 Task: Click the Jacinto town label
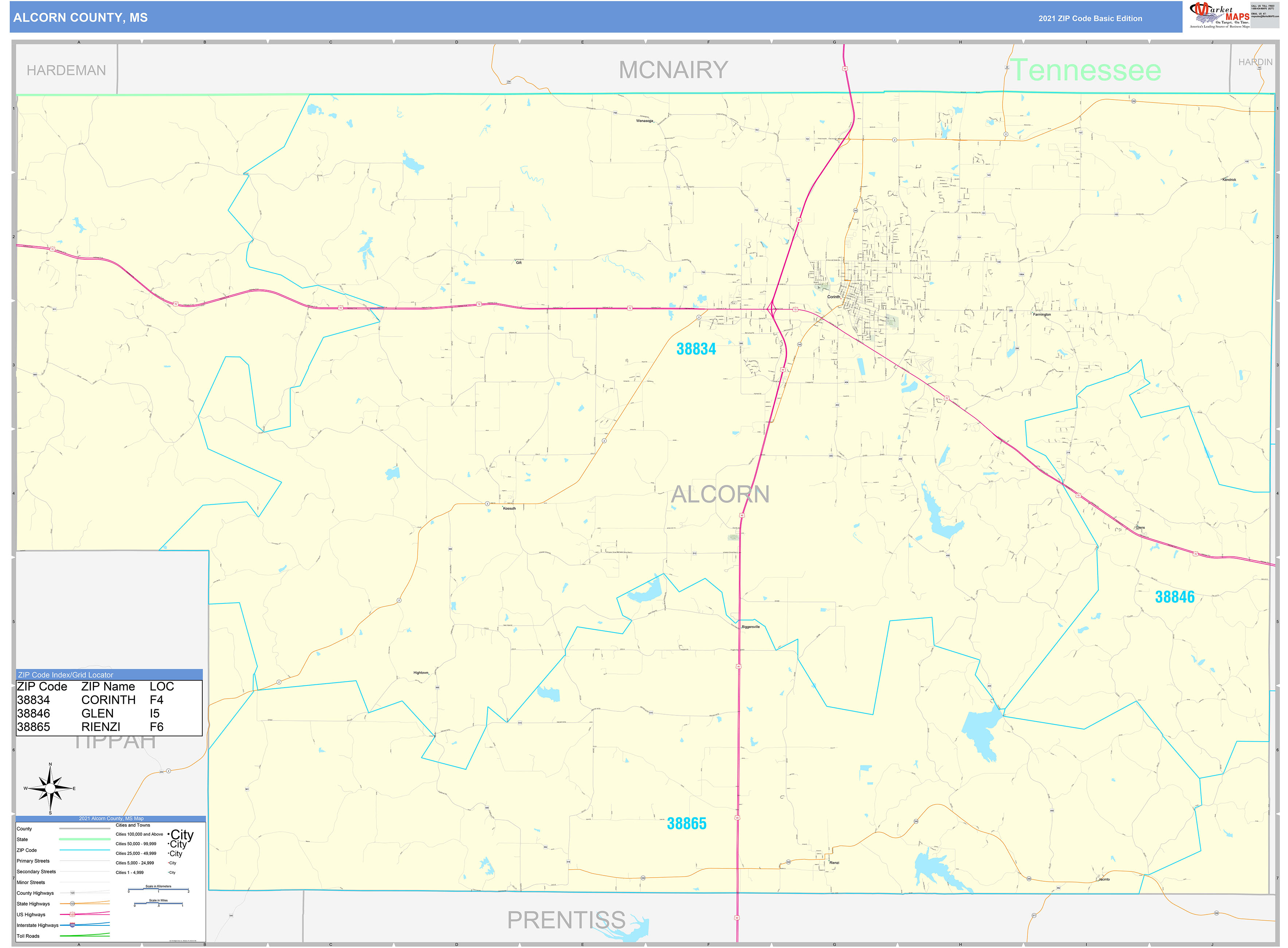tap(1104, 879)
